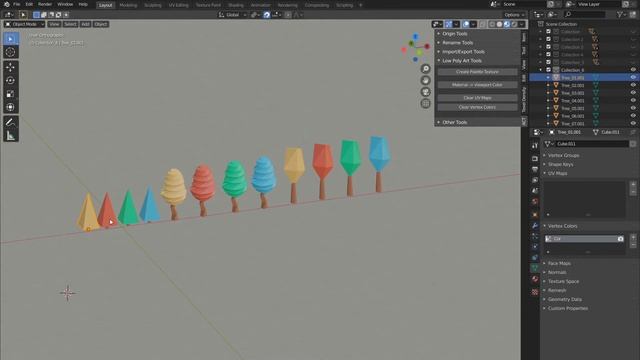Open the Output properties tab icon
The height and width of the screenshot is (360, 640).
[x=535, y=169]
